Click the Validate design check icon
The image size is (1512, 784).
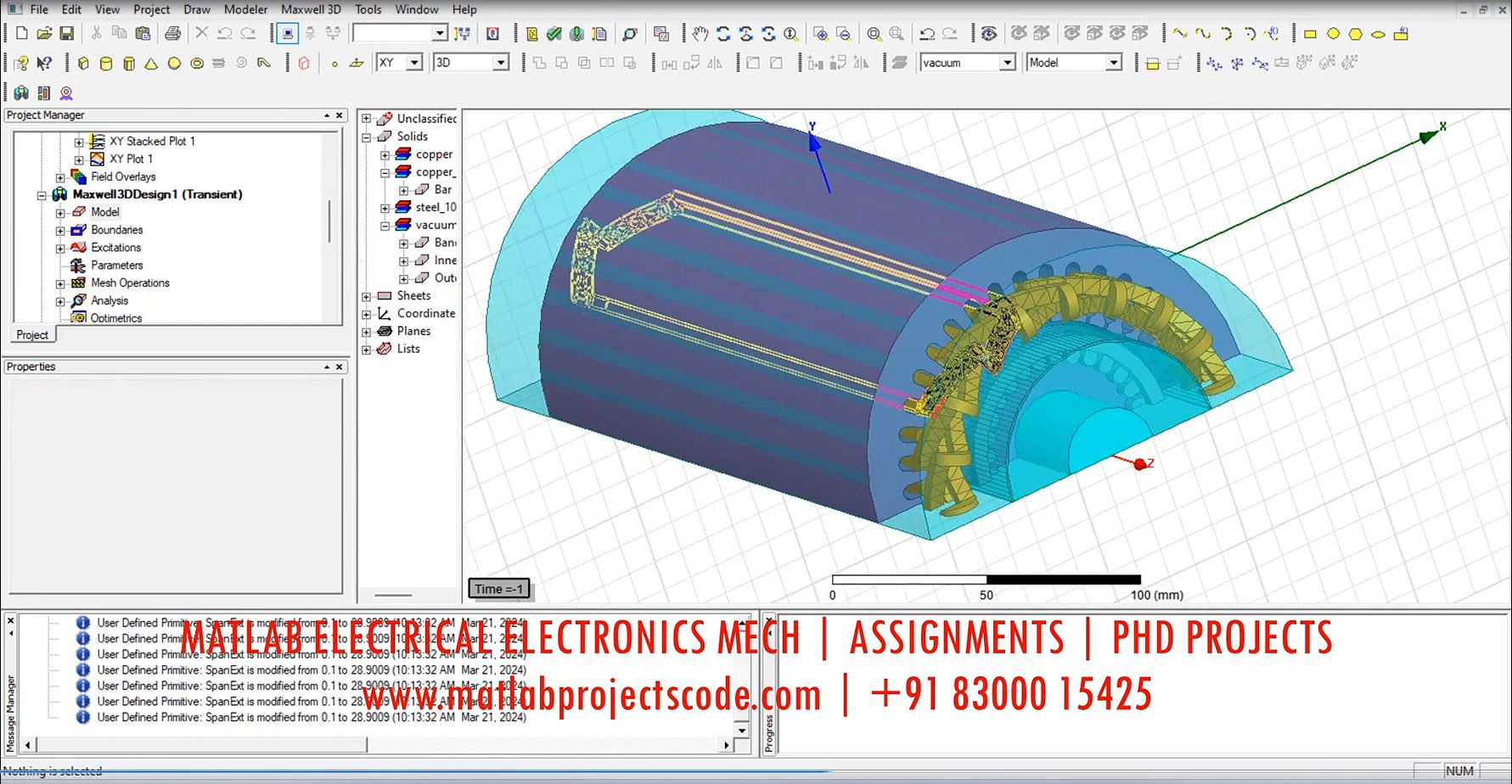click(x=554, y=33)
